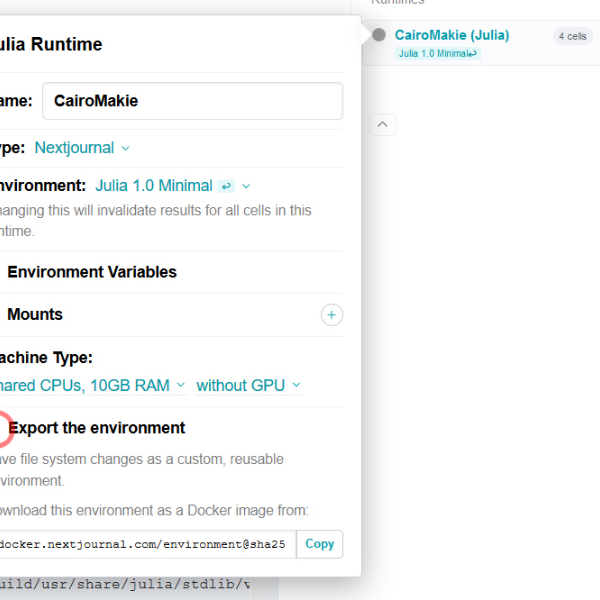Click the Julia 1.0 Minimal tag in the sidebar

coord(438,53)
